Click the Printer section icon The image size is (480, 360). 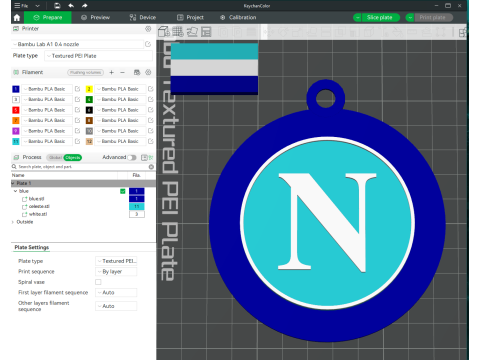16,29
